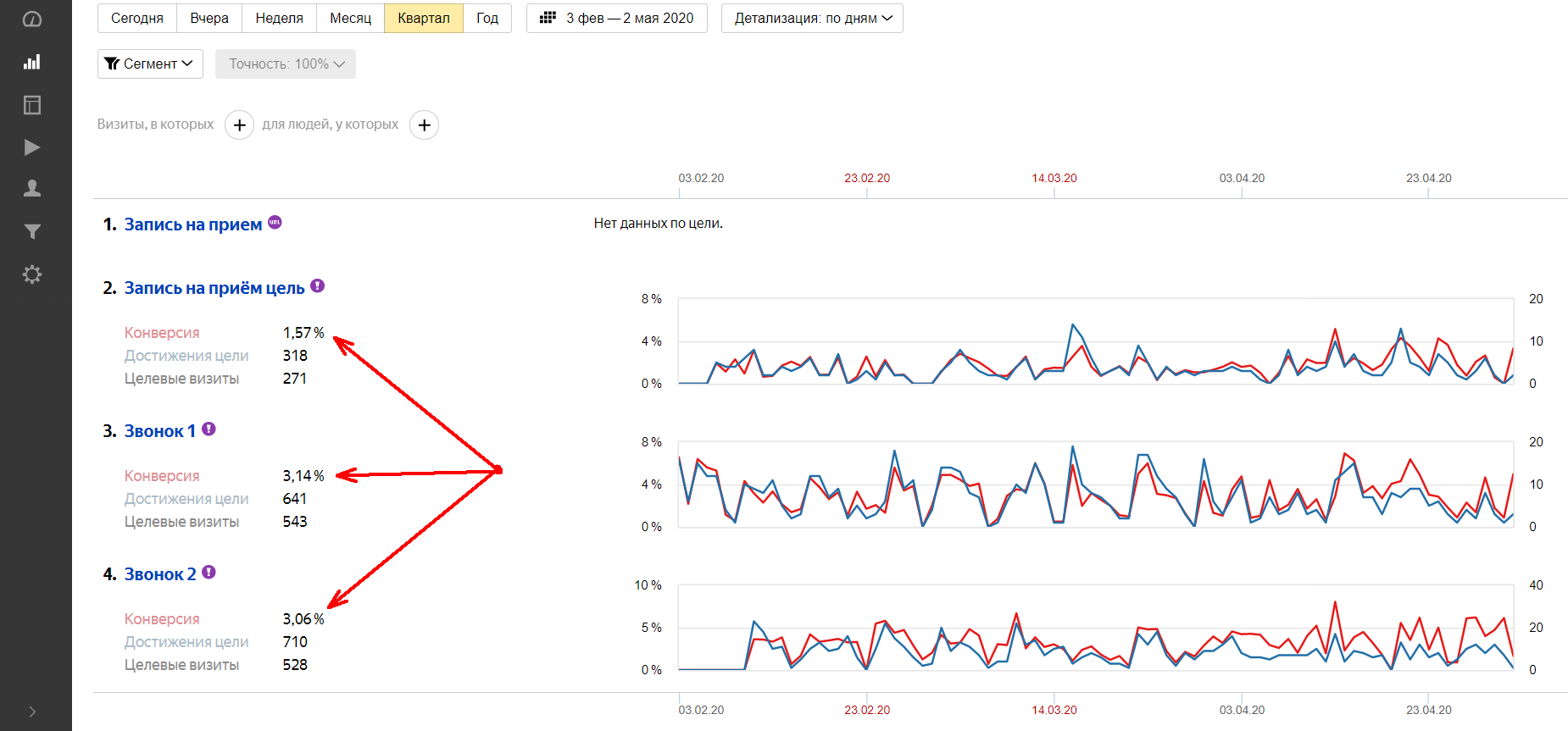
Task: Click the Целевые визиты value 528
Action: [x=295, y=665]
